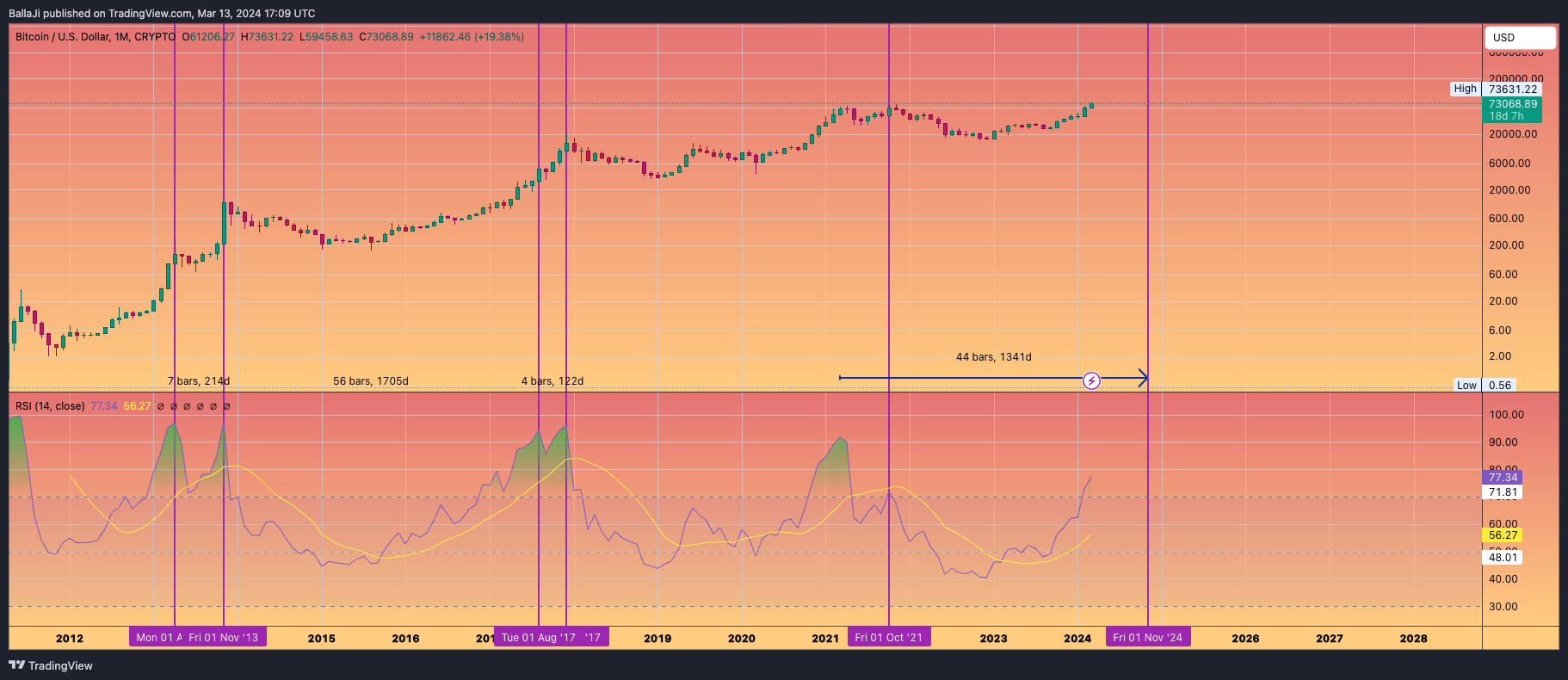Click the 6000.00 price axis label
This screenshot has height=680, width=1568.
[1509, 164]
